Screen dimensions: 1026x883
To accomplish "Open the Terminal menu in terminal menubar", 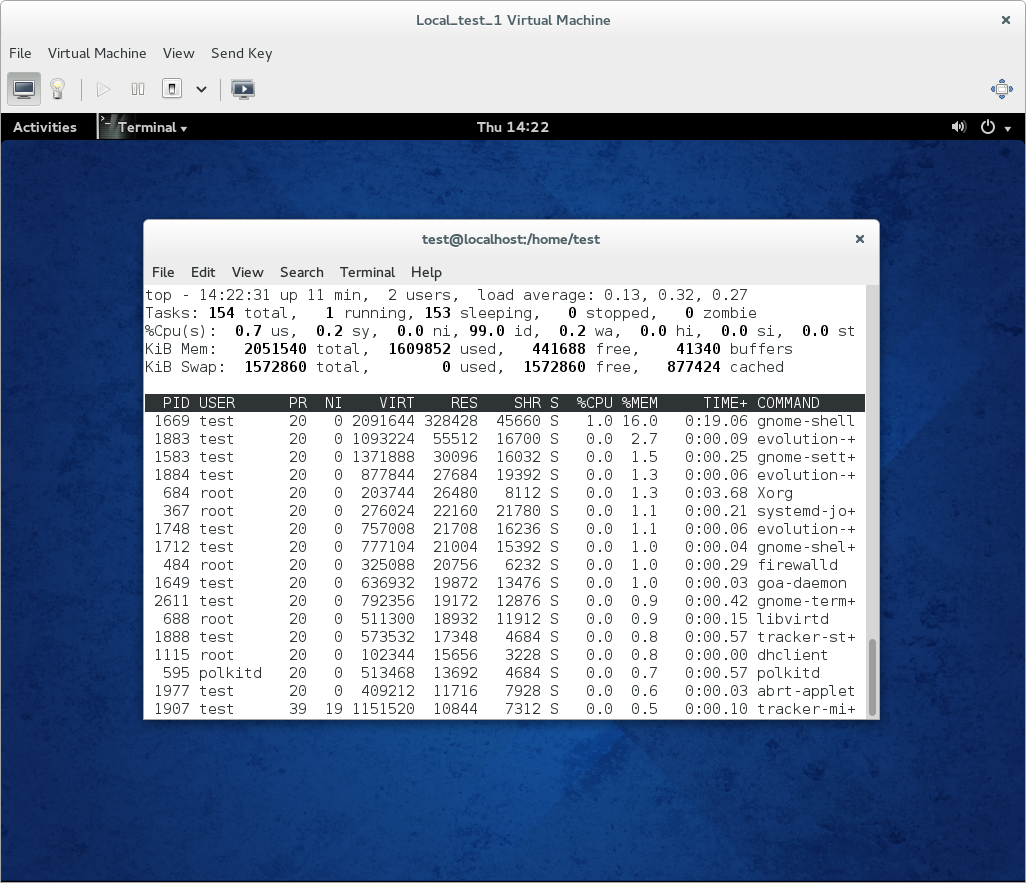I will click(x=367, y=272).
